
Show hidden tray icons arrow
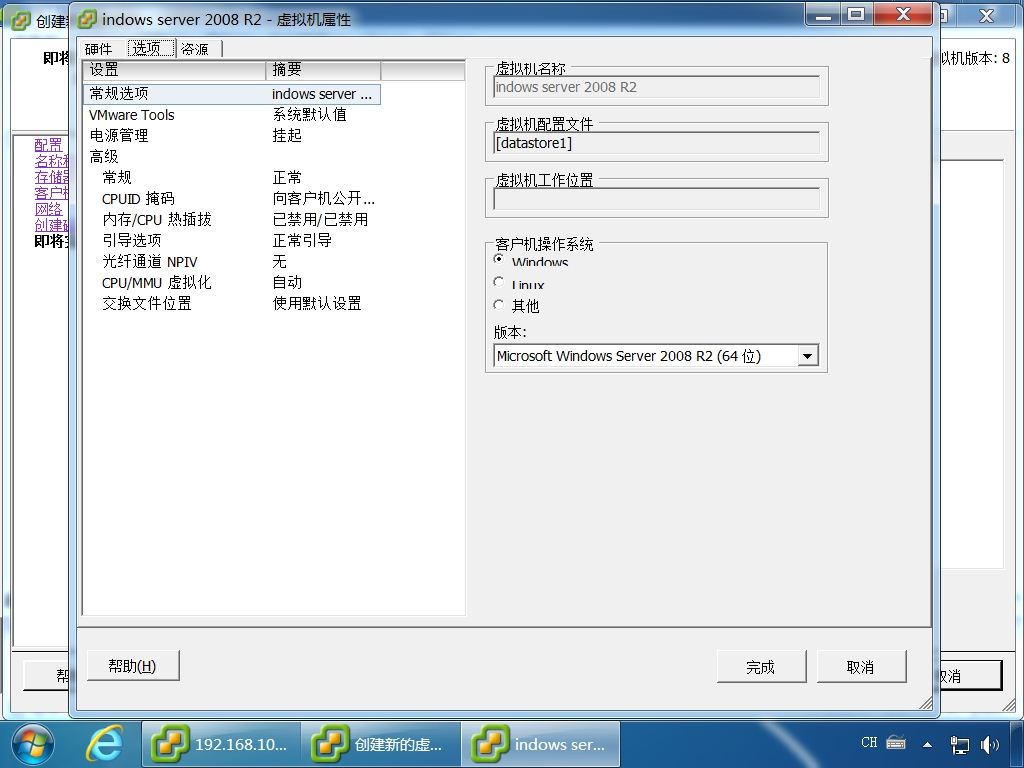pos(927,744)
